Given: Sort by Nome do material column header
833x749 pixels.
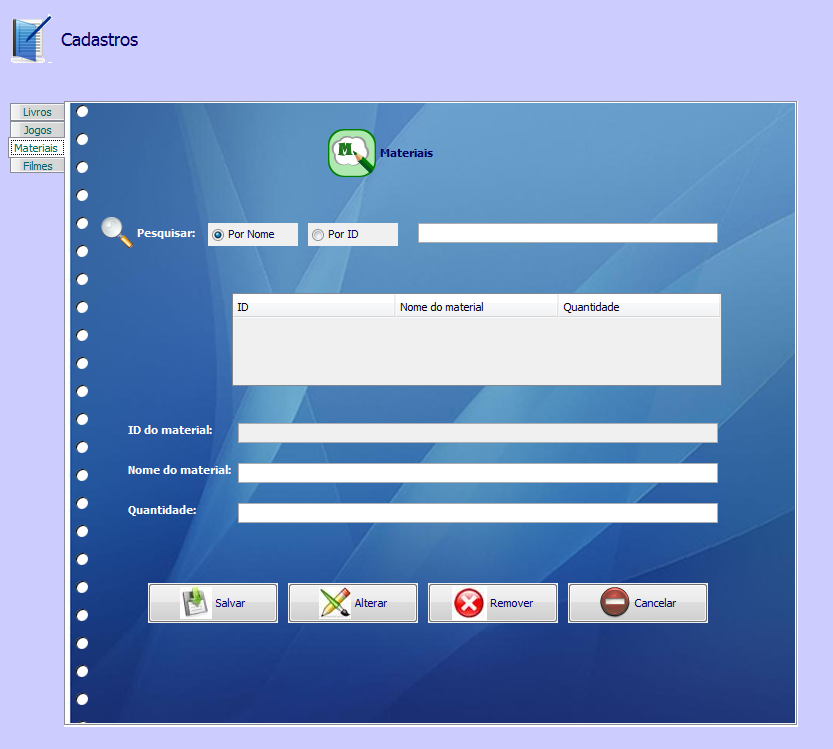Looking at the screenshot, I should pos(477,307).
